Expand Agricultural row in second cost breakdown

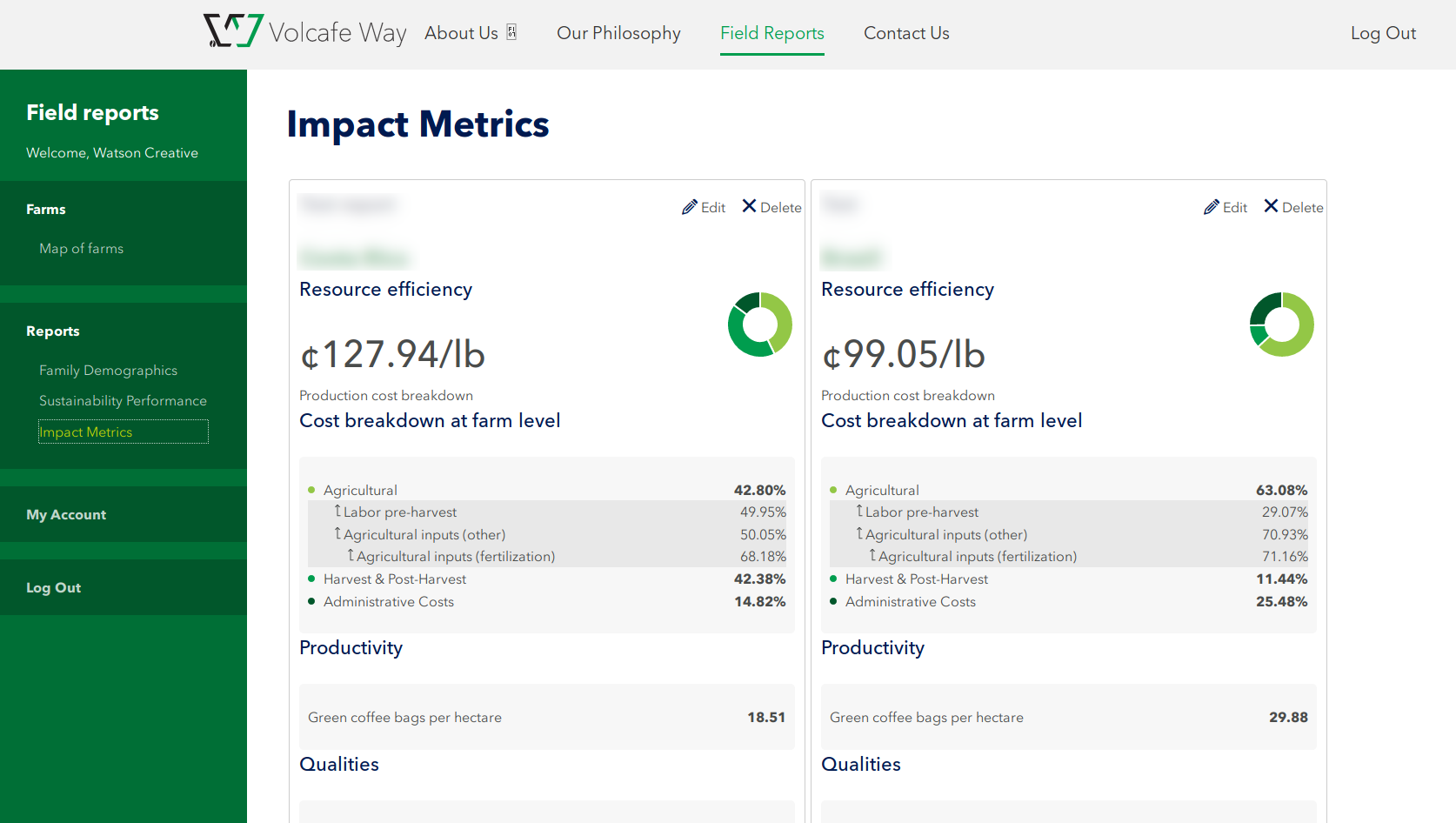pos(882,491)
